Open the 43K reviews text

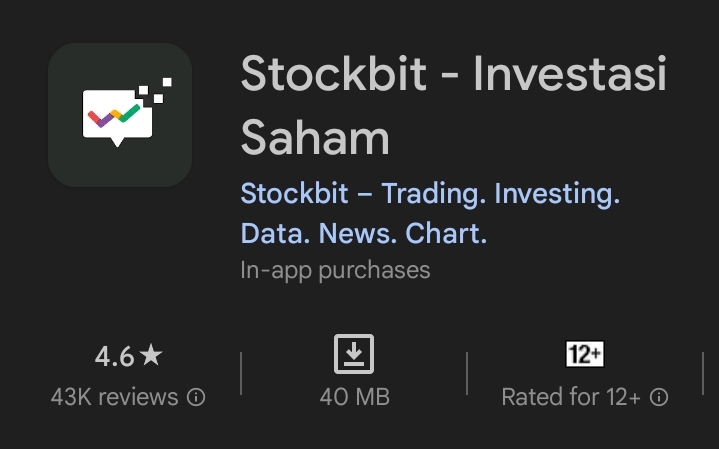pyautogui.click(x=114, y=397)
